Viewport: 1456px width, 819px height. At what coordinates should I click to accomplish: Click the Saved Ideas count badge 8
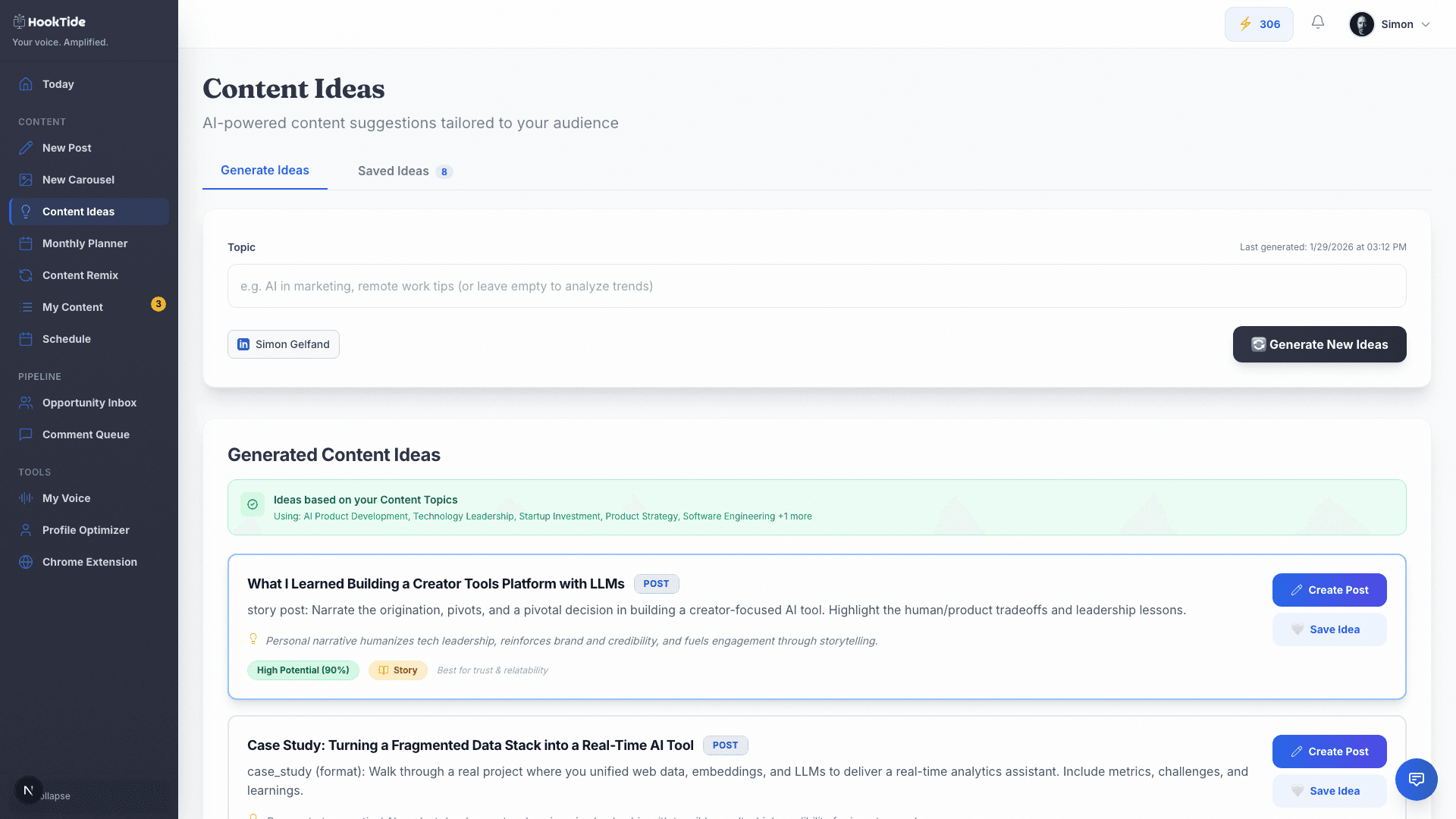coord(444,172)
